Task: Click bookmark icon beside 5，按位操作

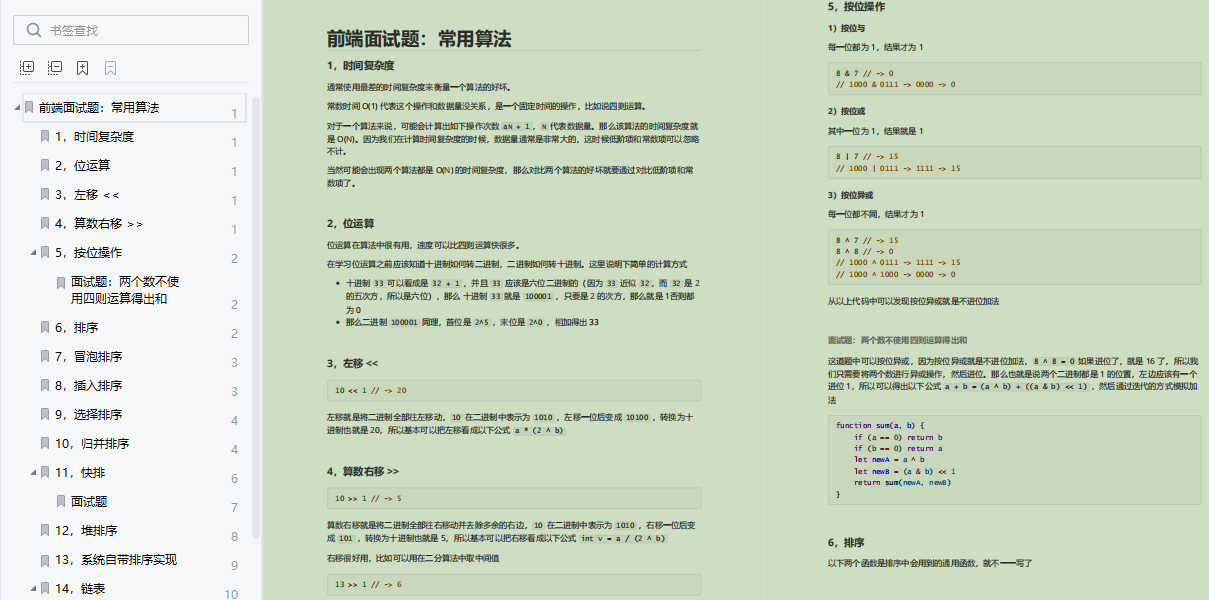Action: click(x=45, y=253)
